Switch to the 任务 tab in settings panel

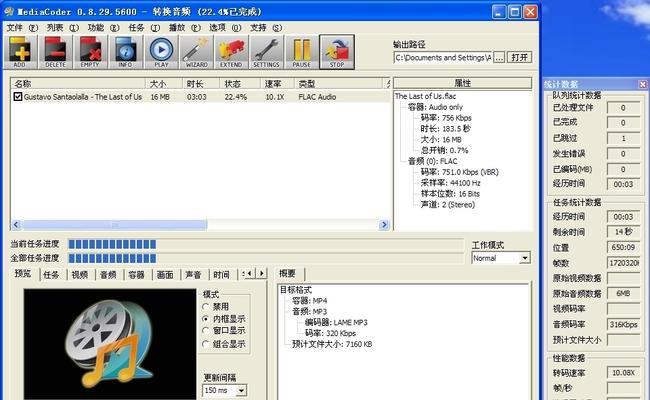pos(51,274)
